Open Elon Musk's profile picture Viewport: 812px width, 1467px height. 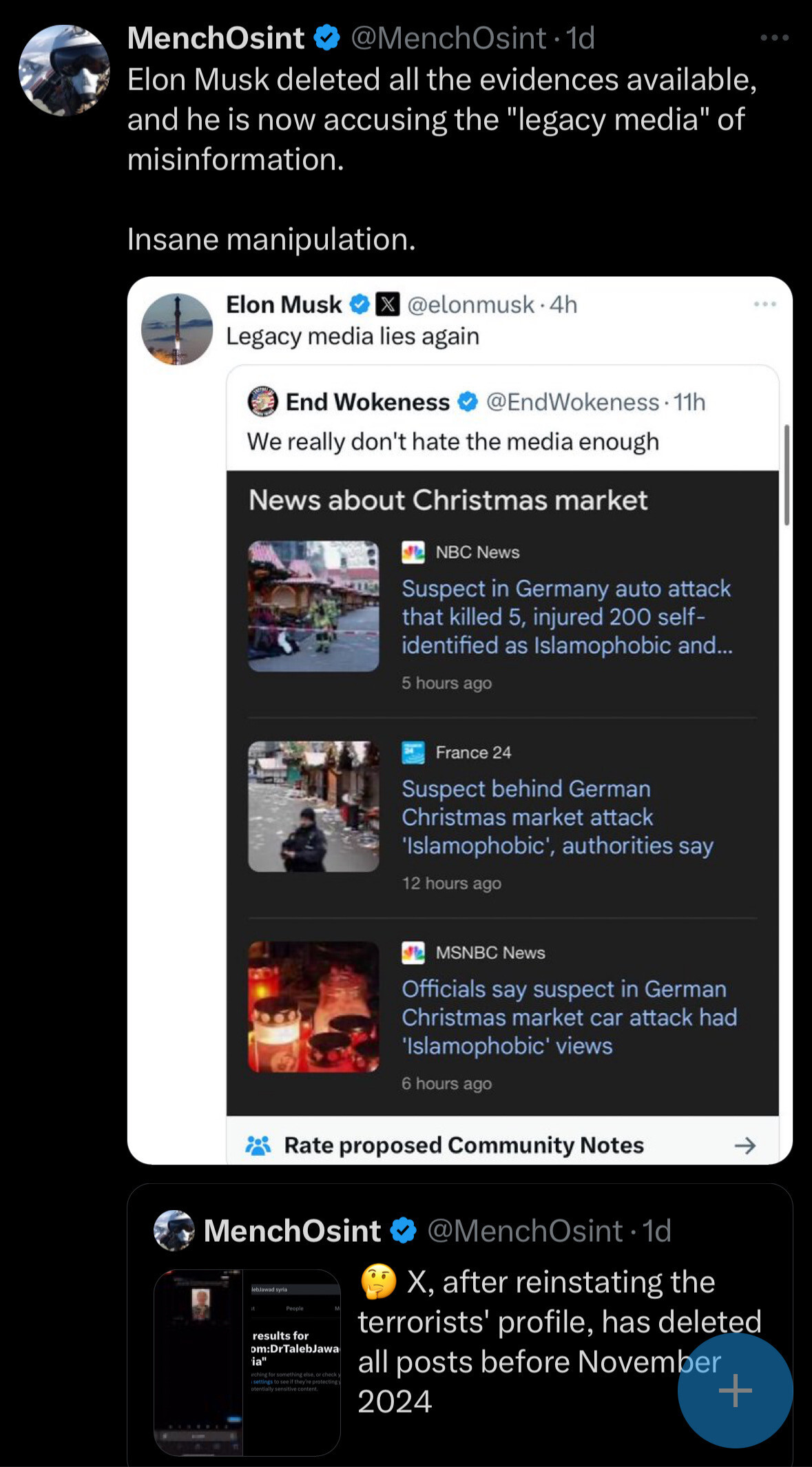[x=177, y=329]
